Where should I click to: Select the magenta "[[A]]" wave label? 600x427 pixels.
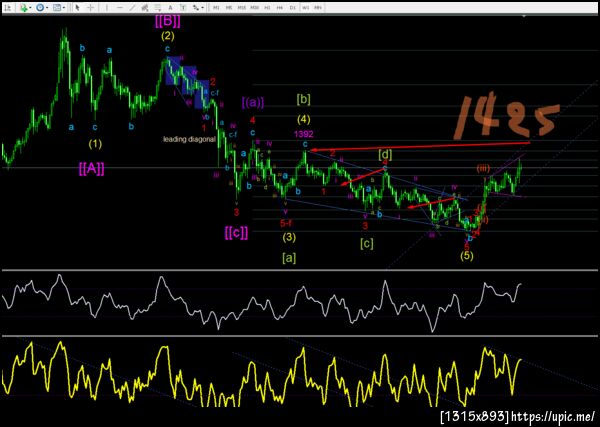point(91,168)
